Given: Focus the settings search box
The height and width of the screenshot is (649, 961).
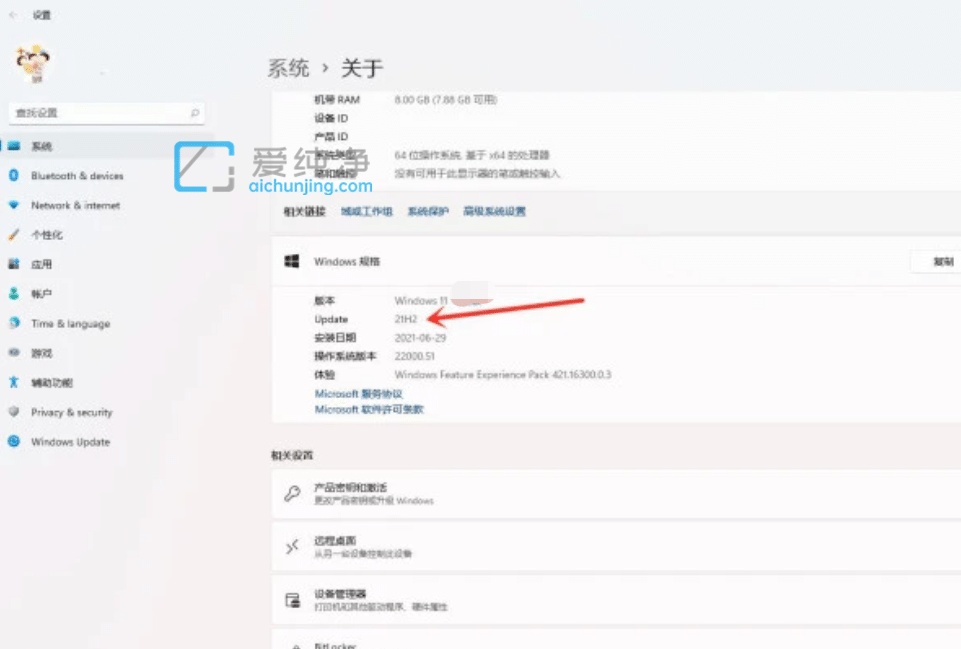Looking at the screenshot, I should (x=107, y=113).
